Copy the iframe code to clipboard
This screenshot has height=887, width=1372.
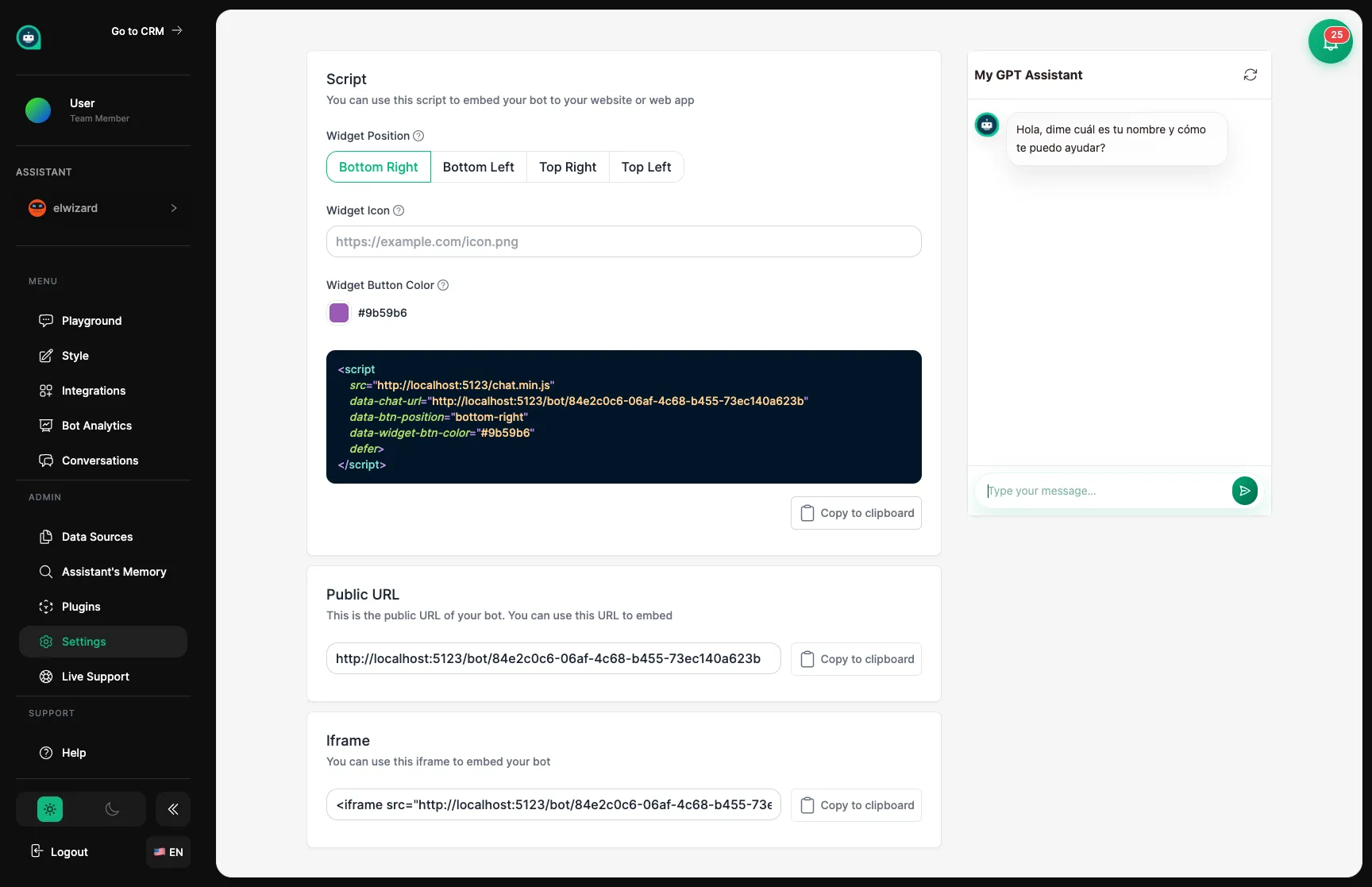[856, 805]
